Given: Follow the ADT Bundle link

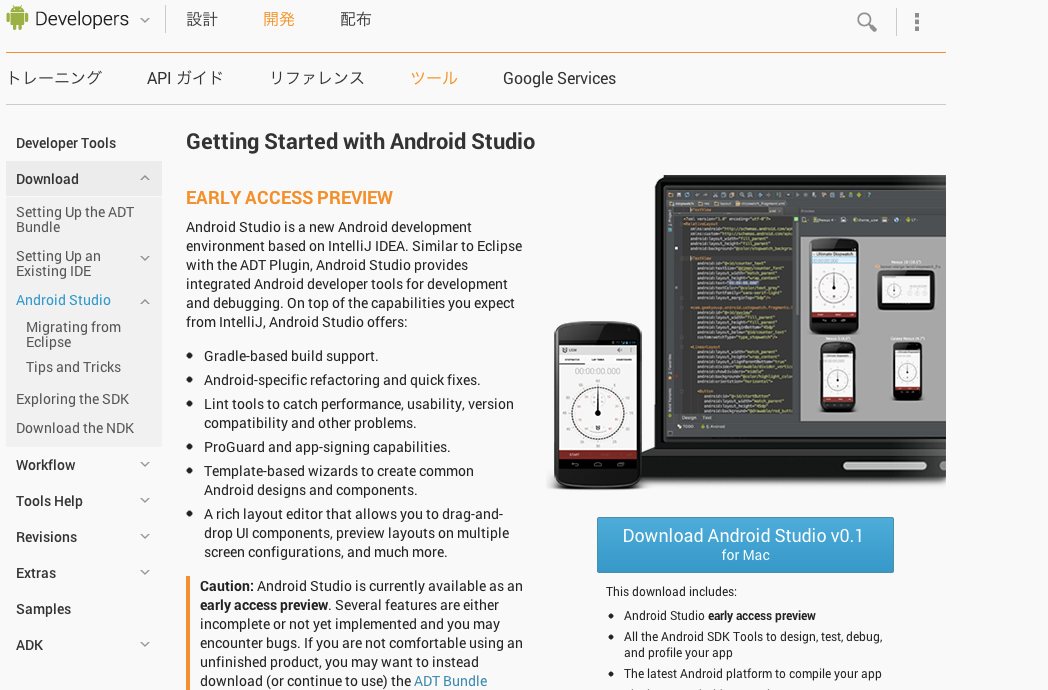Looking at the screenshot, I should point(451,681).
